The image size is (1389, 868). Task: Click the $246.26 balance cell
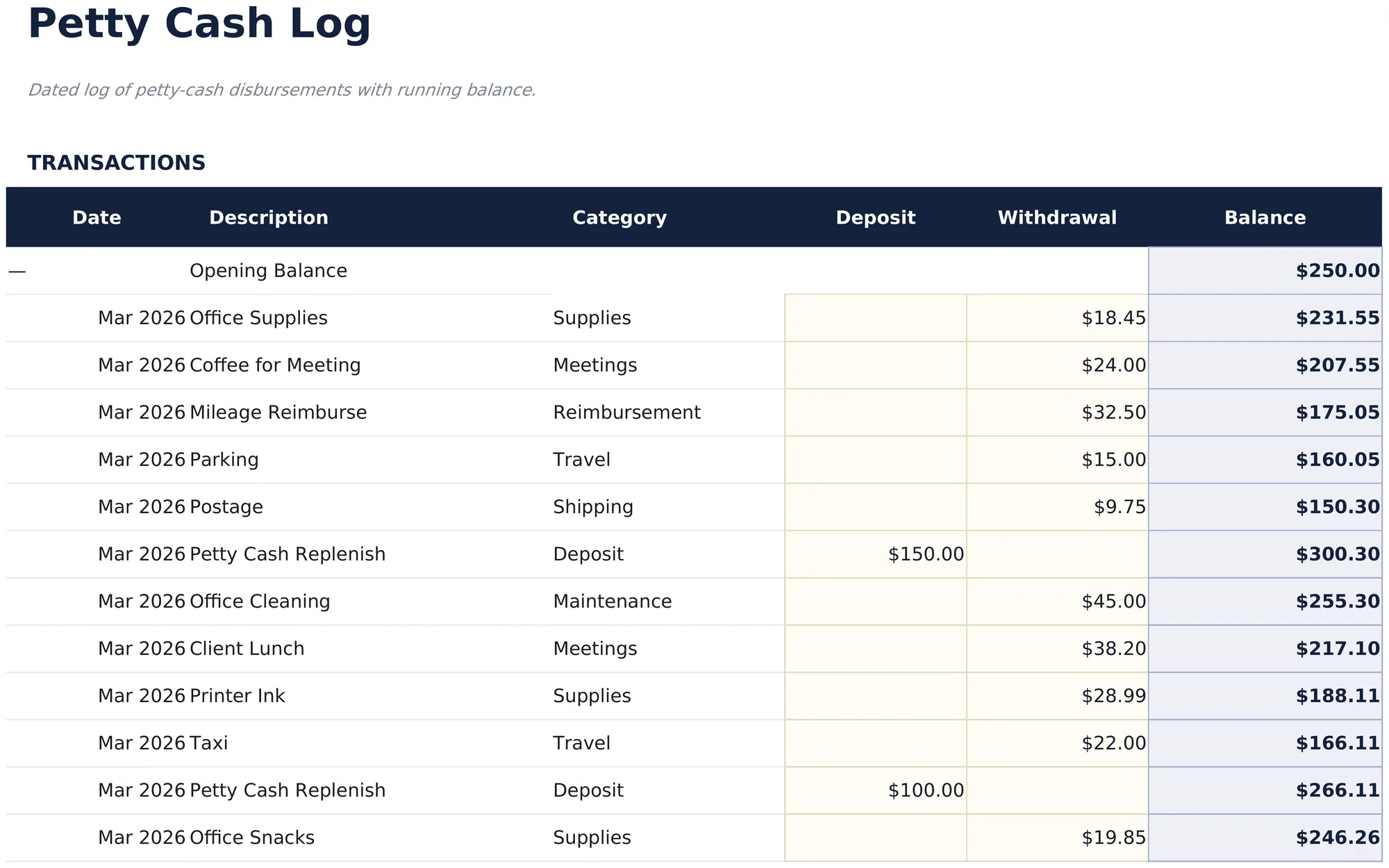(x=1265, y=837)
